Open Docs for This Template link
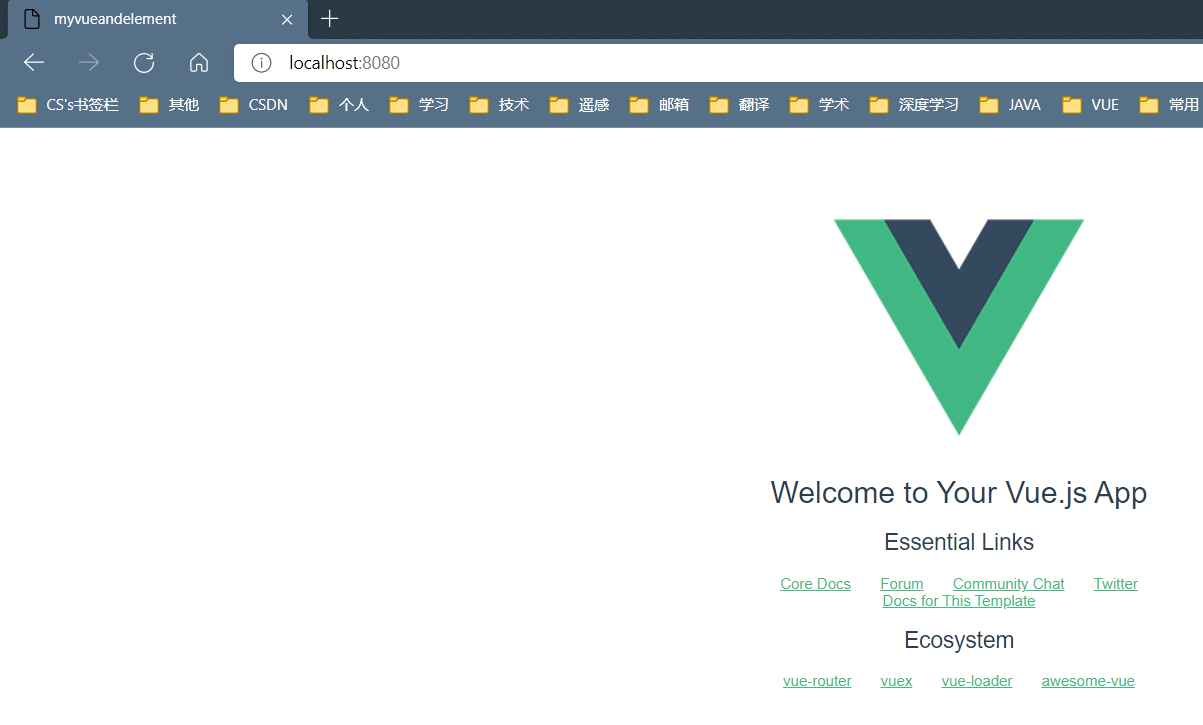Viewport: 1203px width, 725px height. 959,601
